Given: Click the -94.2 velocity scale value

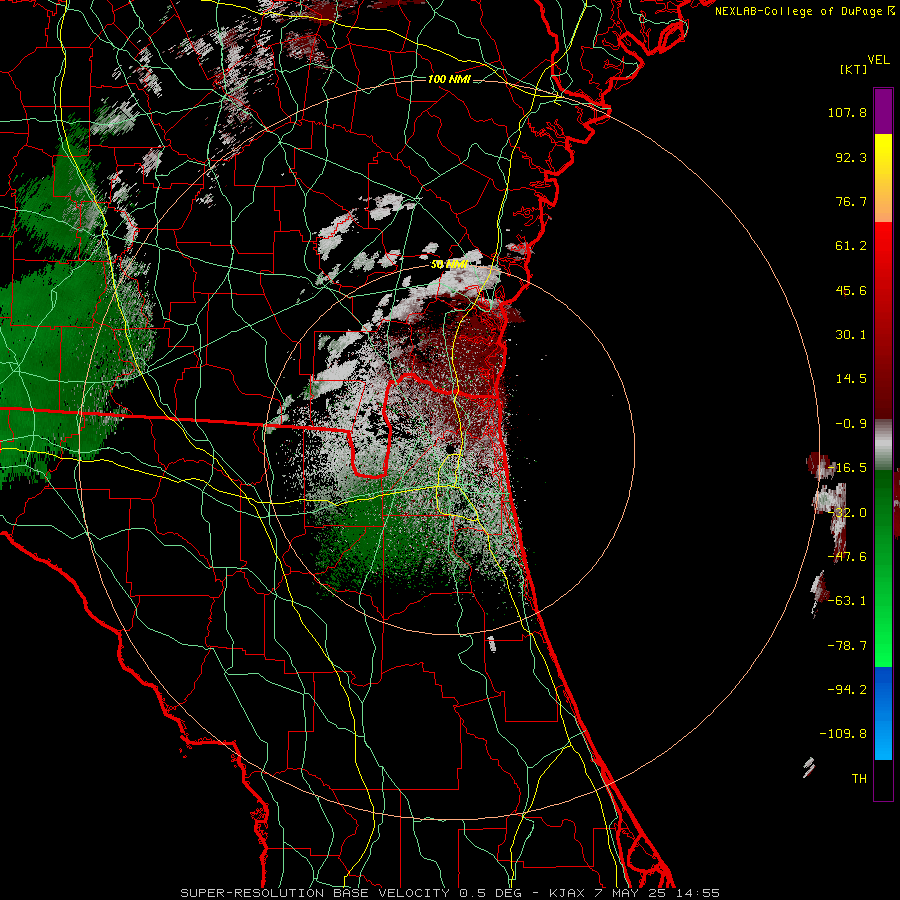Looking at the screenshot, I should click(x=847, y=689).
